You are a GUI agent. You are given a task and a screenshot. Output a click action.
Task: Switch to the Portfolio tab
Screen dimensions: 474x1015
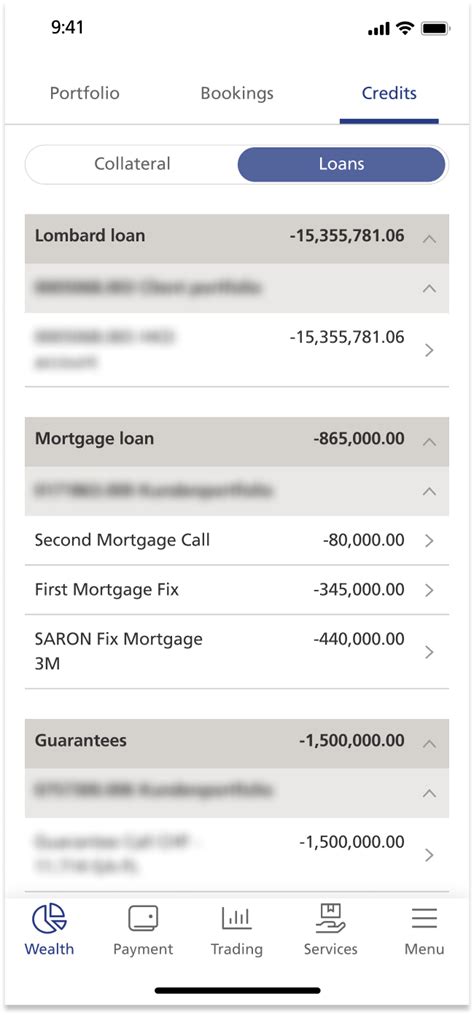85,93
